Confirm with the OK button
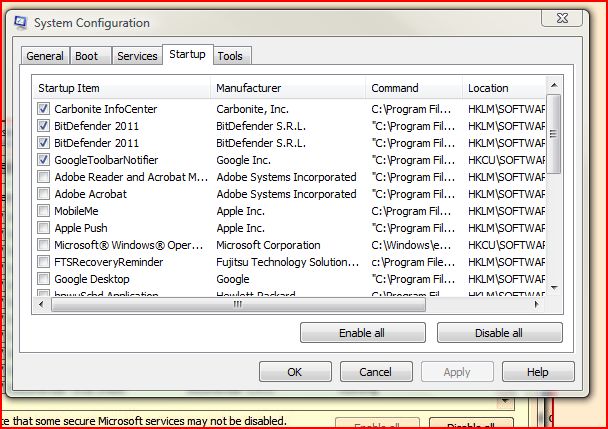The width and height of the screenshot is (608, 429). point(295,372)
